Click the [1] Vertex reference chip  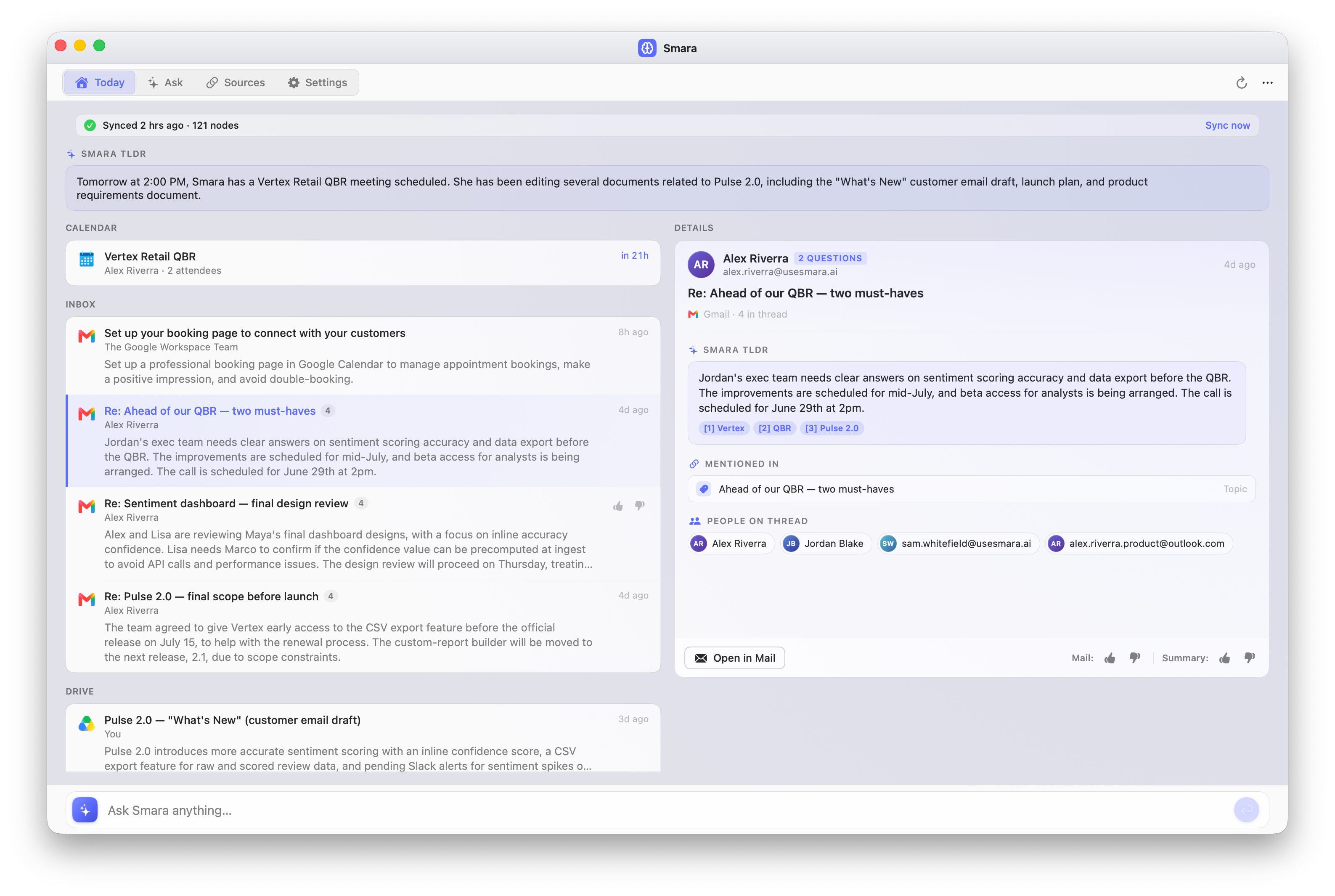(724, 428)
